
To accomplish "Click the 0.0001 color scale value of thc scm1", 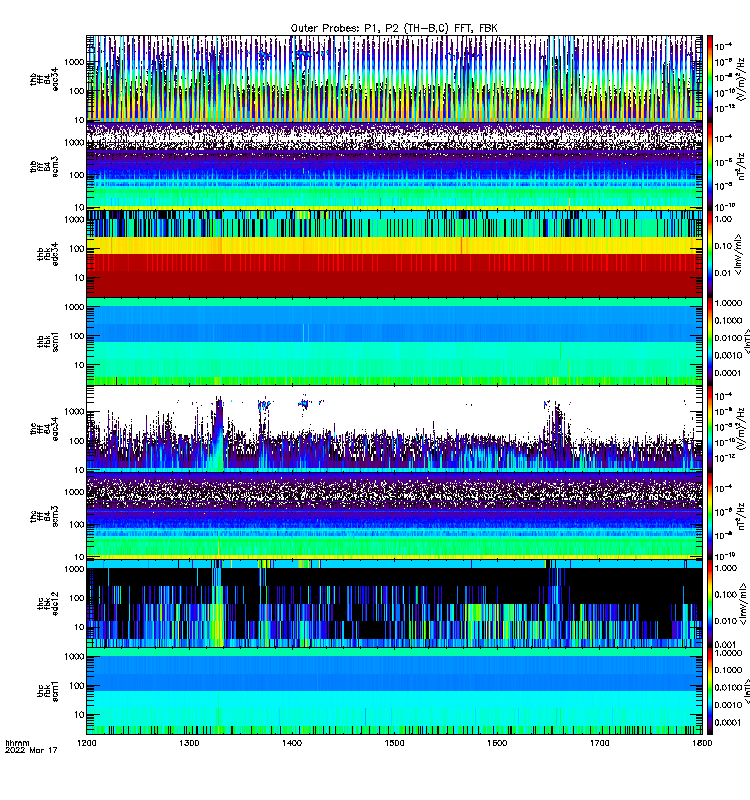I will click(728, 722).
